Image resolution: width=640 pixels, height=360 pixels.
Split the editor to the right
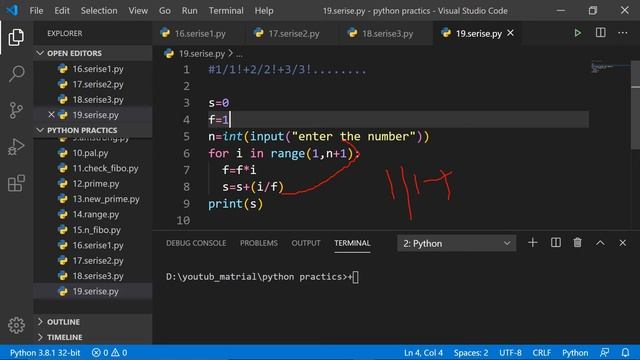[x=600, y=33]
